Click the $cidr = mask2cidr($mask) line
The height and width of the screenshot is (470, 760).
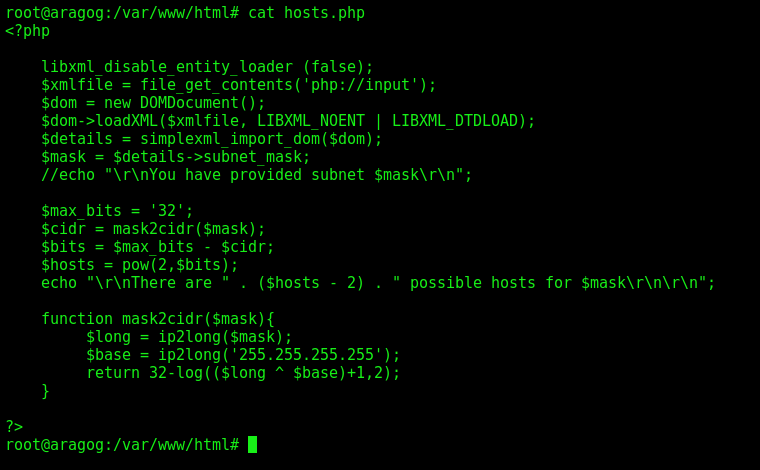pos(153,229)
